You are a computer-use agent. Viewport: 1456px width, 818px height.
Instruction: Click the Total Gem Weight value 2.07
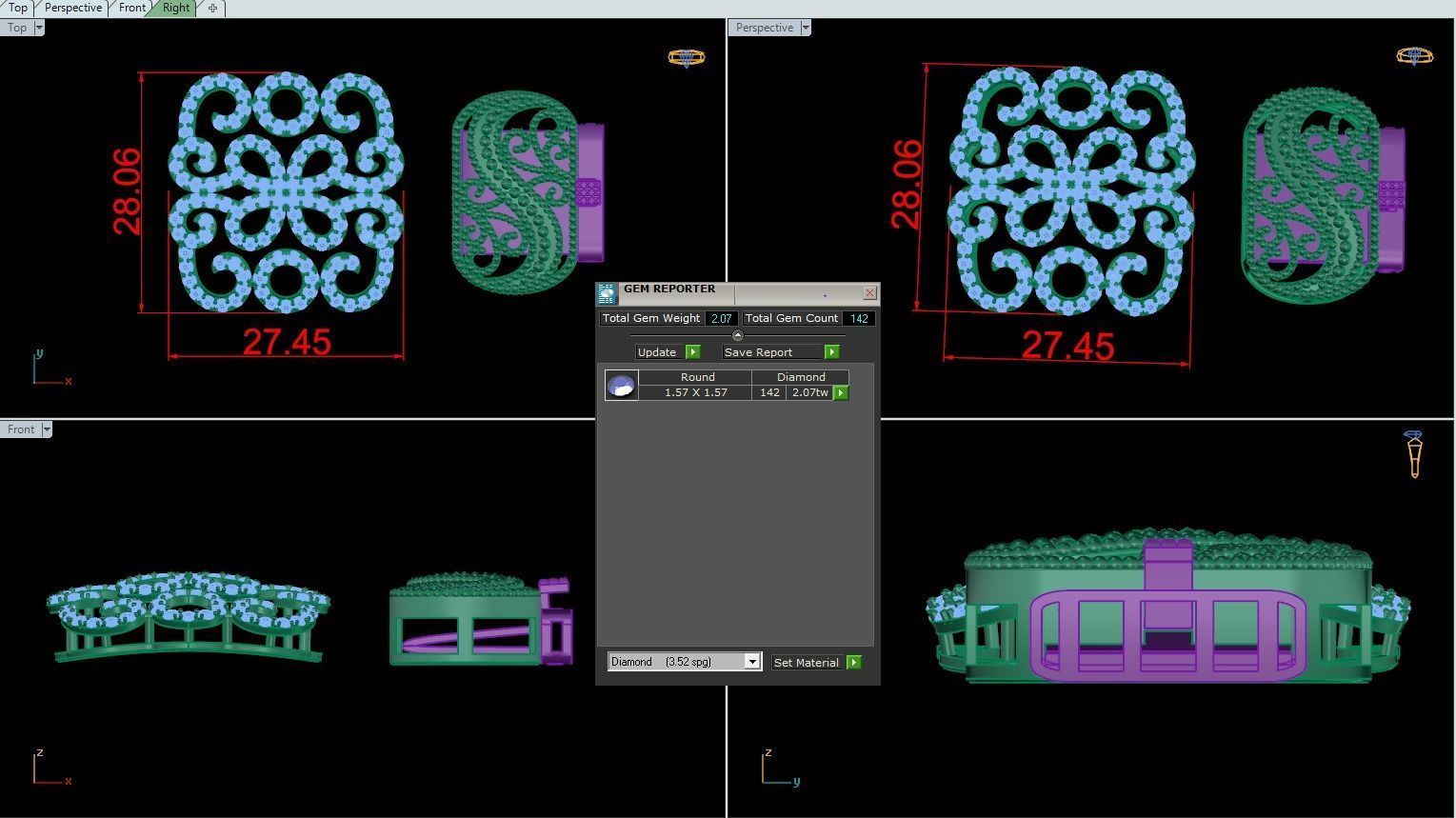coord(721,318)
